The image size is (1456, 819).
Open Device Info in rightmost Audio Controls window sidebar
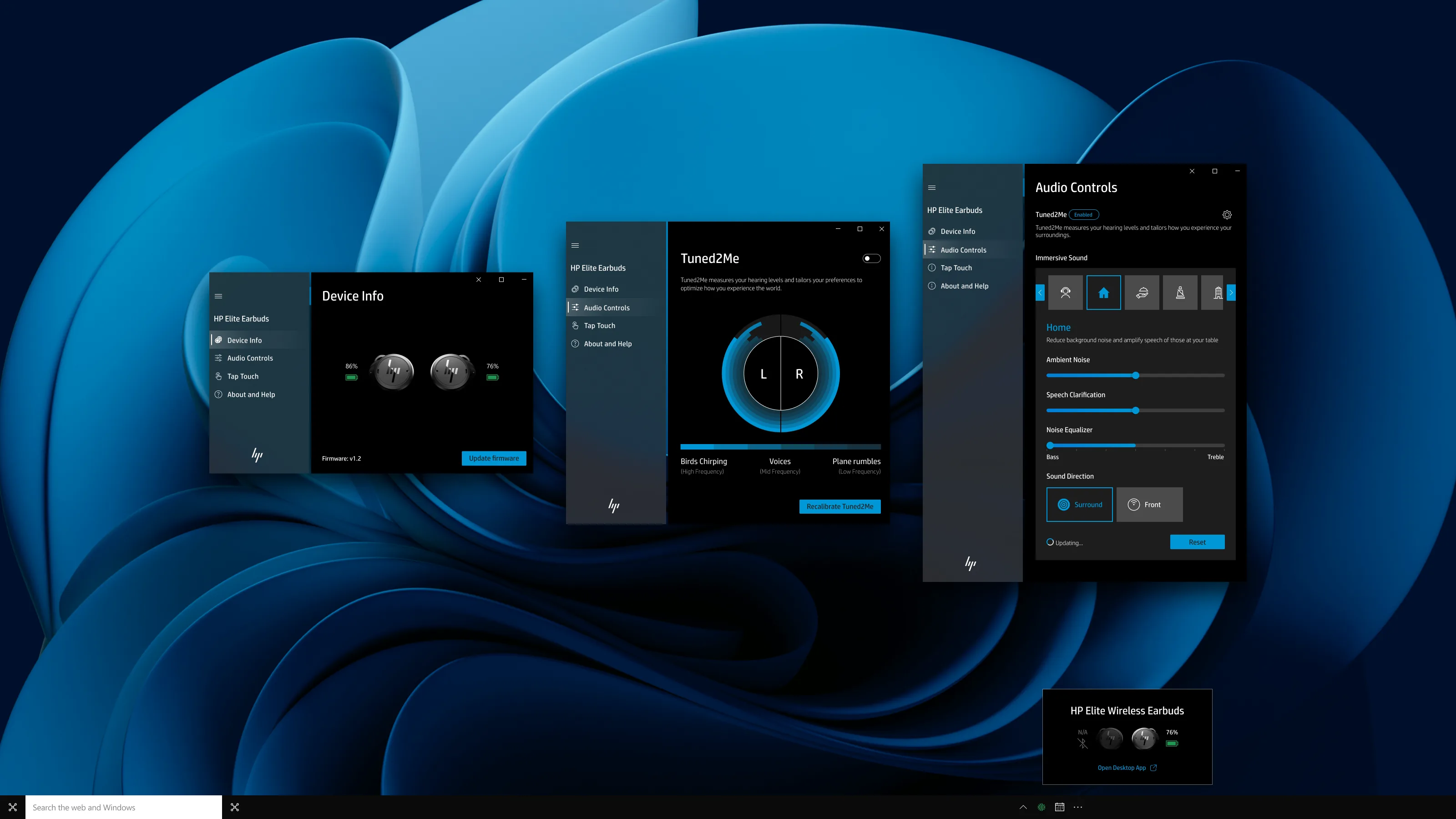(x=973, y=231)
